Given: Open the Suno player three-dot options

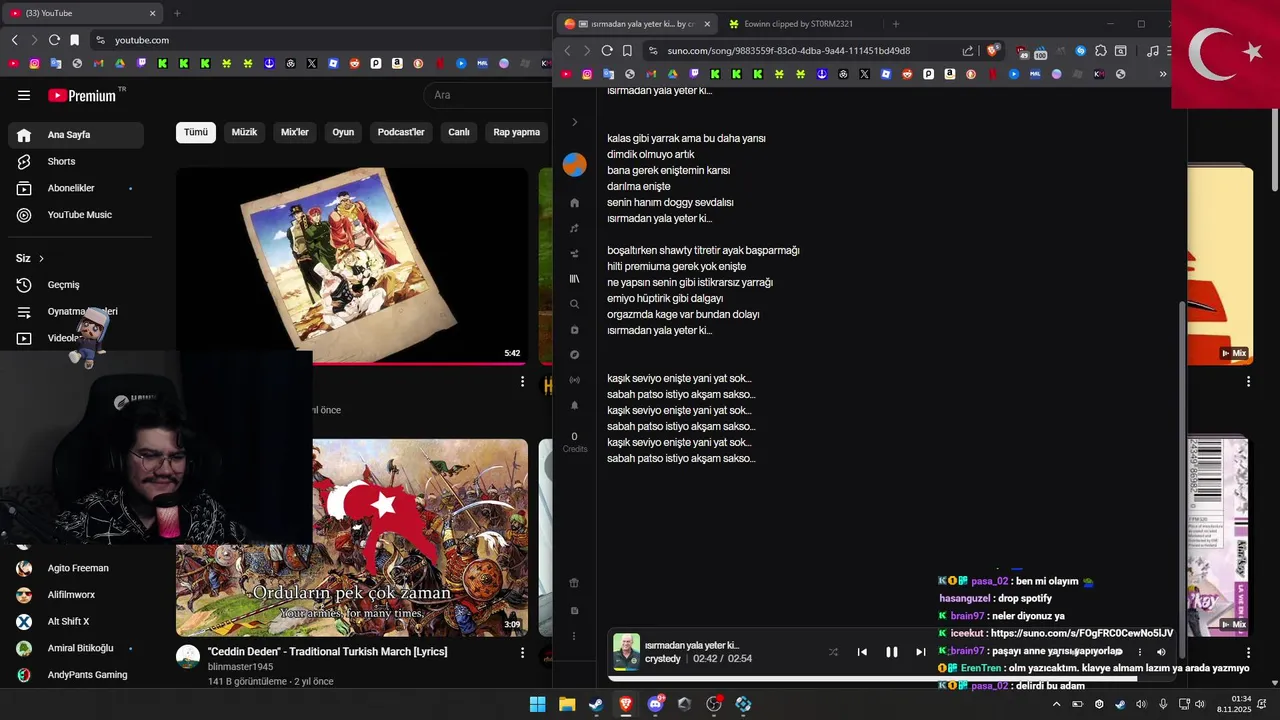Looking at the screenshot, I should pos(1139,652).
